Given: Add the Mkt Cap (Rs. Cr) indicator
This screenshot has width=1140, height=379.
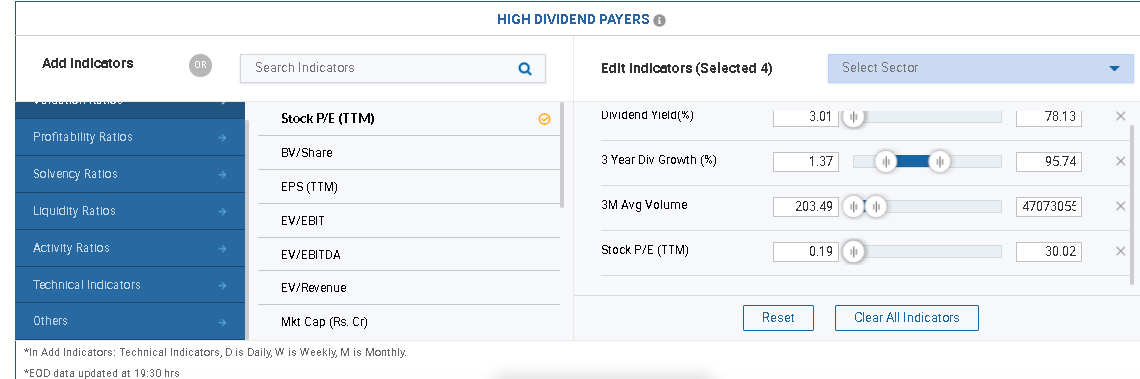Looking at the screenshot, I should coord(409,322).
